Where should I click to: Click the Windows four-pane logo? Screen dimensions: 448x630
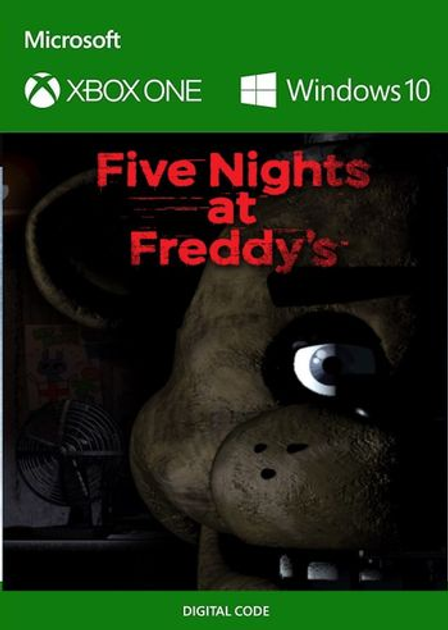click(x=258, y=90)
